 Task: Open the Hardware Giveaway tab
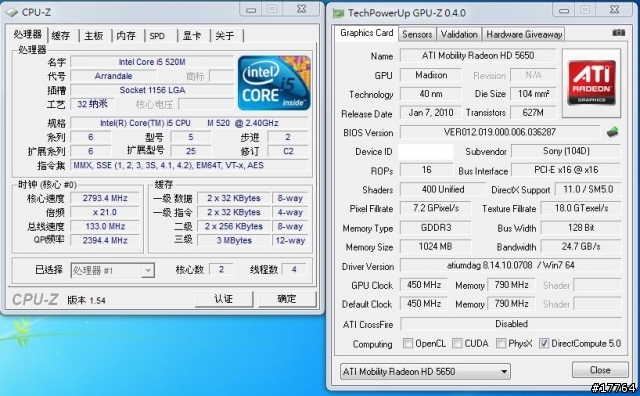524,34
